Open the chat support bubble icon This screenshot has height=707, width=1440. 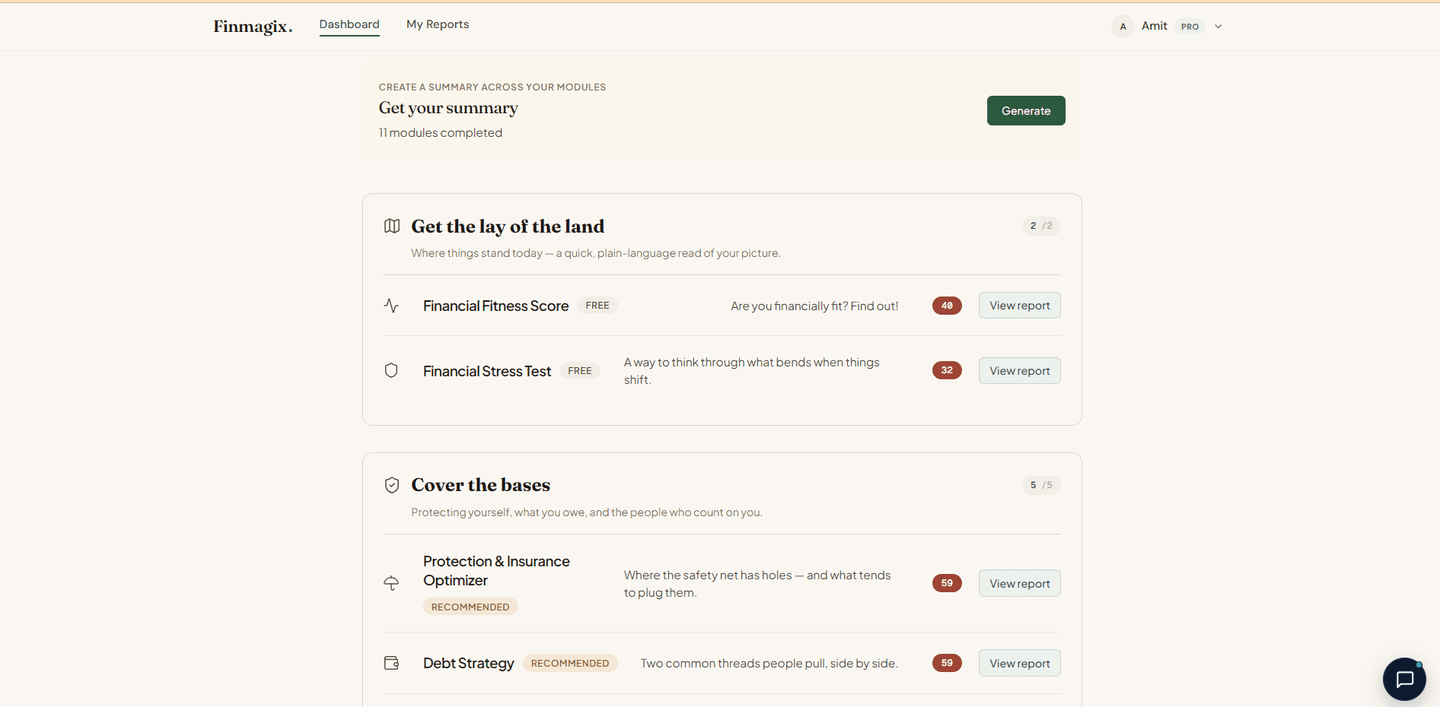click(1404, 679)
